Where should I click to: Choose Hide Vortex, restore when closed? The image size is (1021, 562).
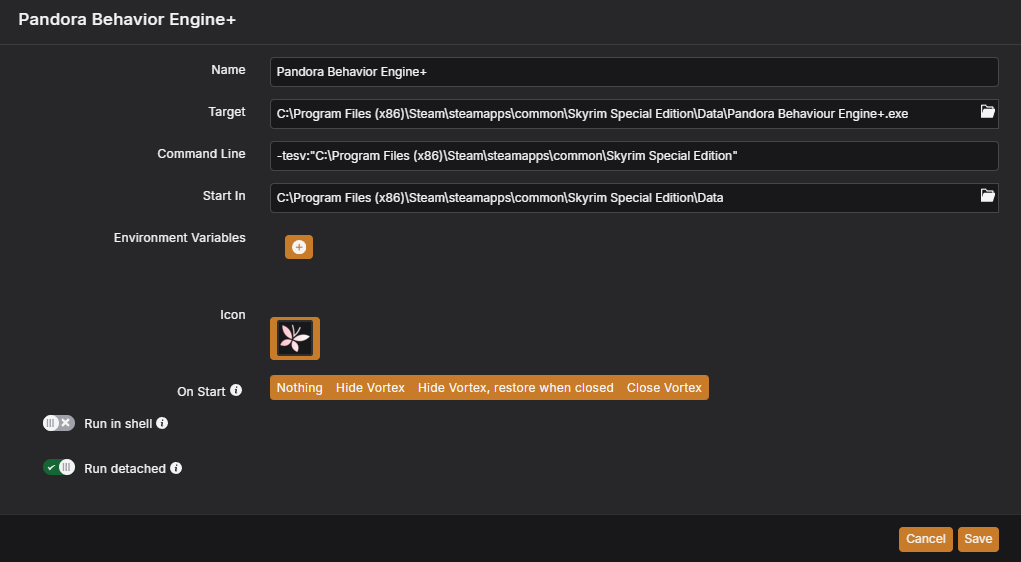click(516, 387)
